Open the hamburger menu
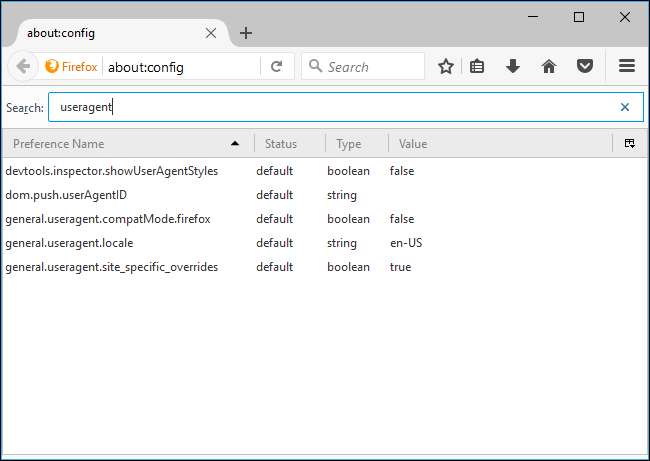The width and height of the screenshot is (650, 461). point(627,66)
